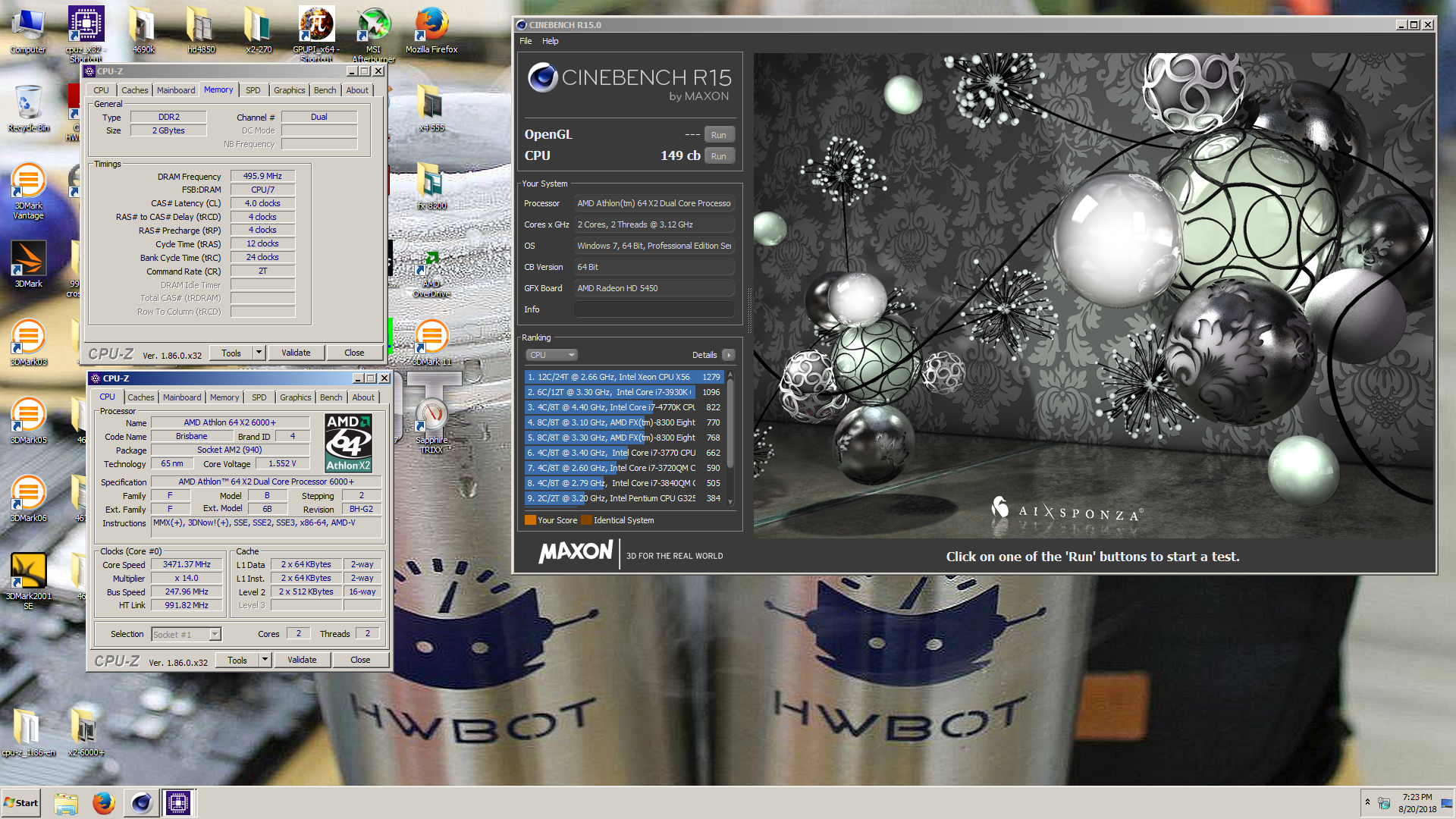Open Cinebench ranking CPU dropdown
Image resolution: width=1456 pixels, height=819 pixels.
pos(551,355)
